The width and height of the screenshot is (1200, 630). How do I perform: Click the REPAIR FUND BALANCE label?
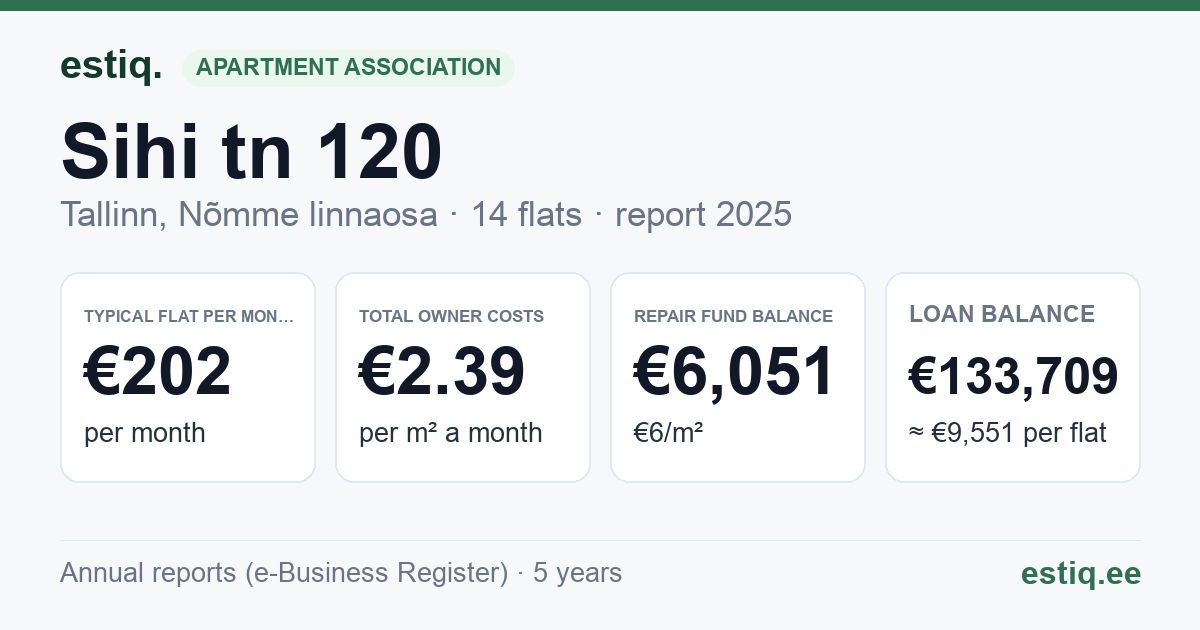pos(734,316)
